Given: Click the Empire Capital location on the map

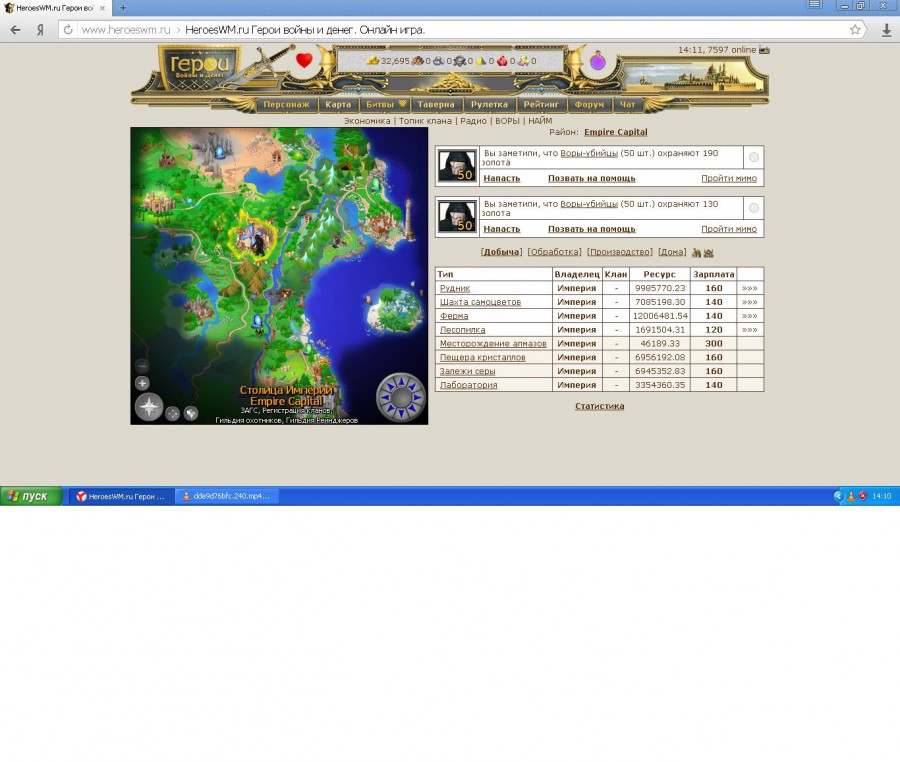Looking at the screenshot, I should coord(253,240).
